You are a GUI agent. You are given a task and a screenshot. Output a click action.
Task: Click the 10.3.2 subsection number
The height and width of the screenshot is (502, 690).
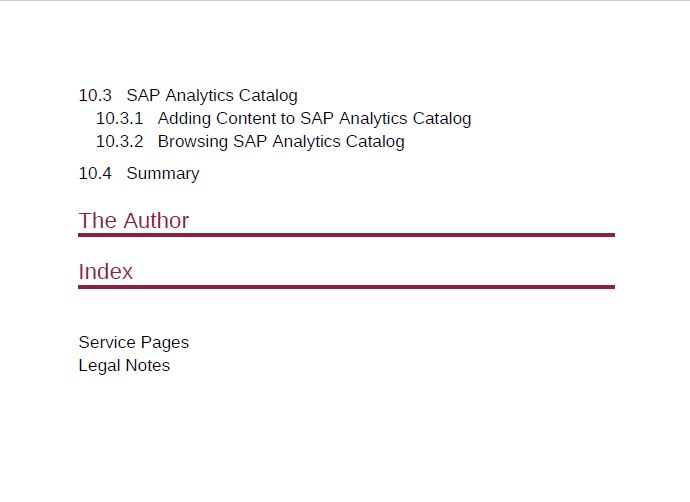(x=120, y=142)
